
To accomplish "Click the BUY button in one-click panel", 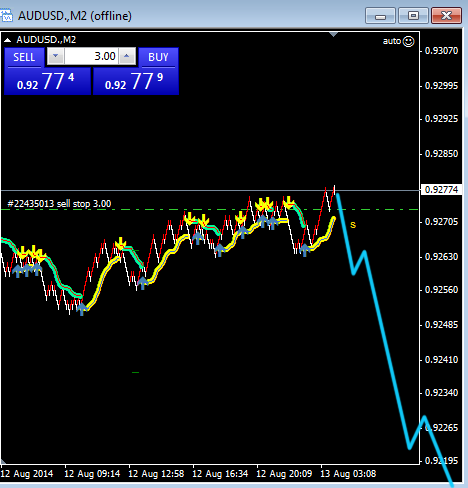I will pyautogui.click(x=158, y=57).
